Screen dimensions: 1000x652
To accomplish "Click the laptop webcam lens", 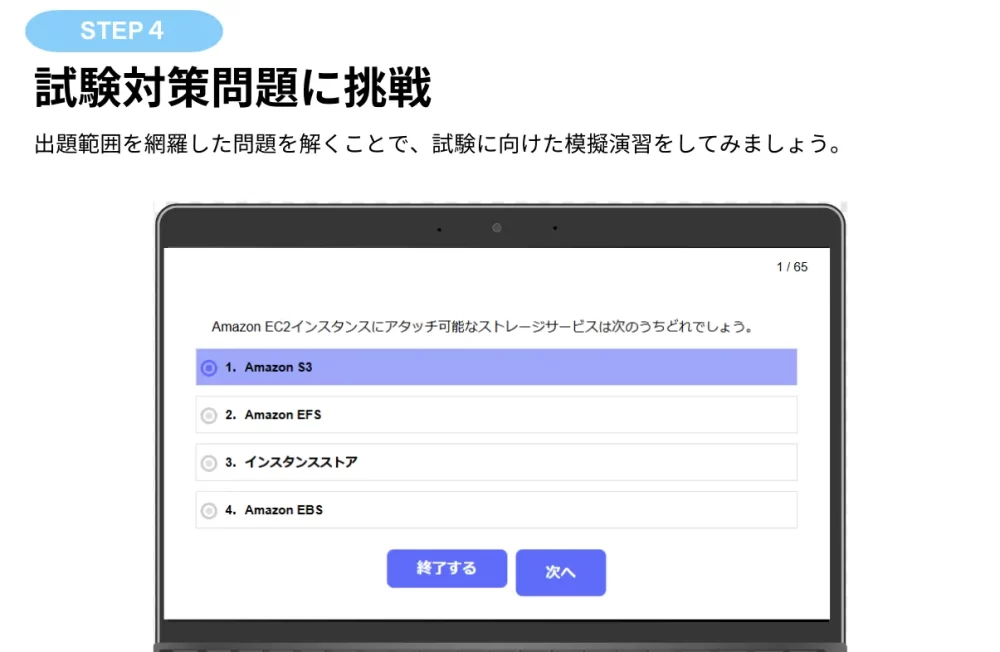I will (496, 228).
